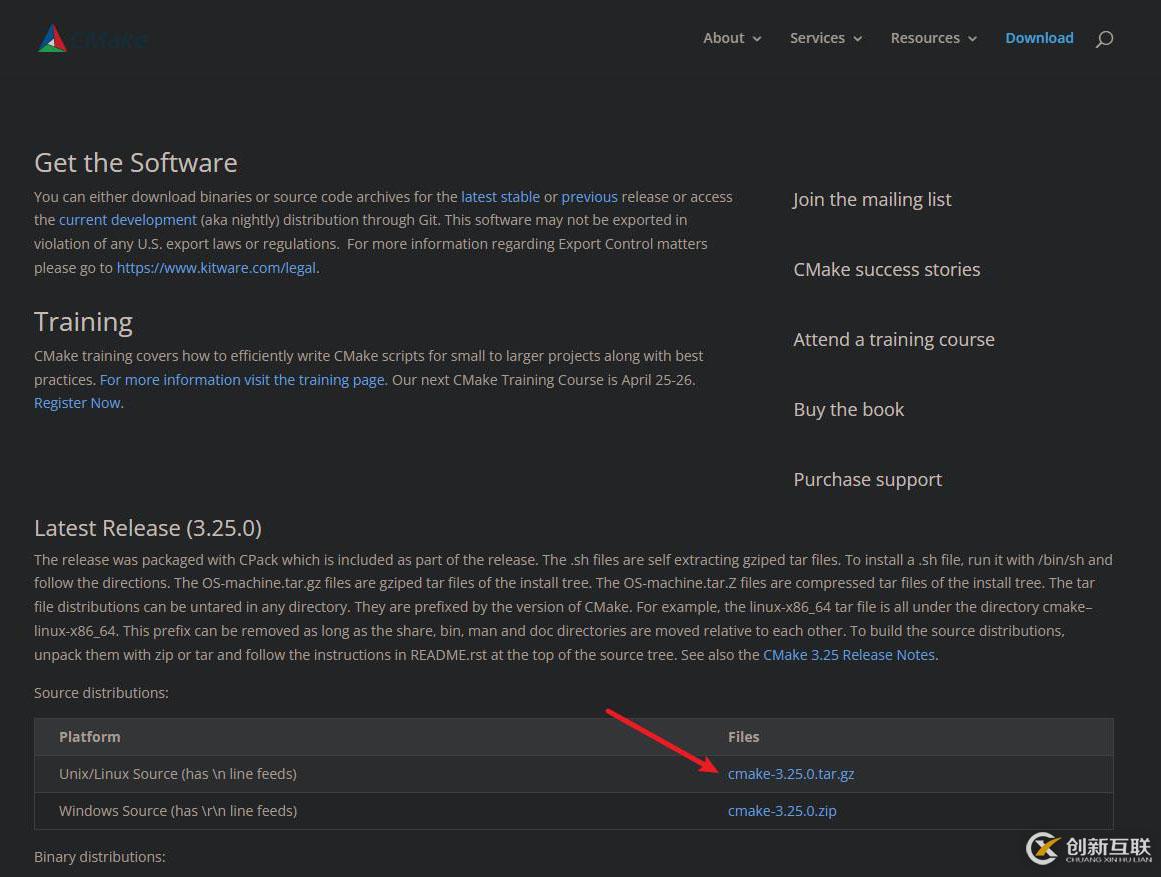Open the CMake 3.25 Release Notes link

(849, 655)
